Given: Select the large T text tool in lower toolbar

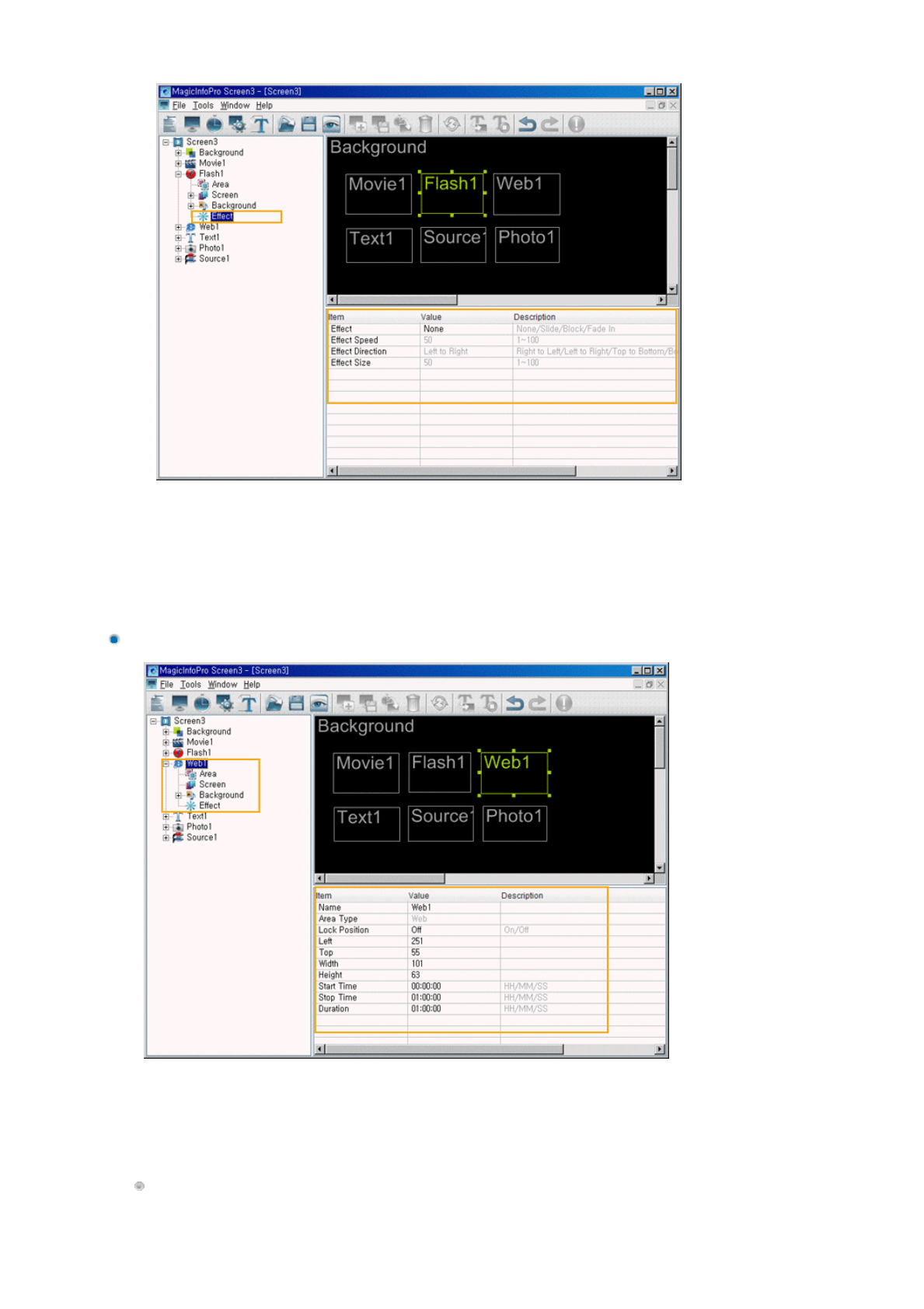Looking at the screenshot, I should click(x=248, y=703).
